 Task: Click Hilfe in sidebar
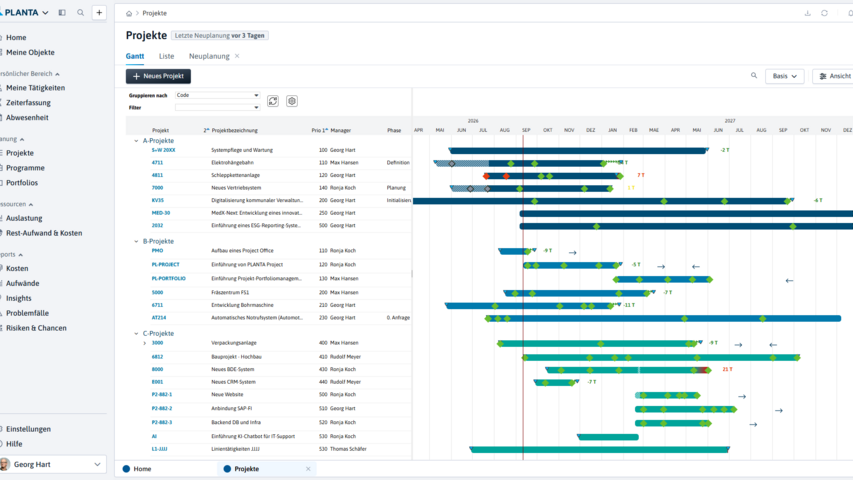tap(14, 444)
